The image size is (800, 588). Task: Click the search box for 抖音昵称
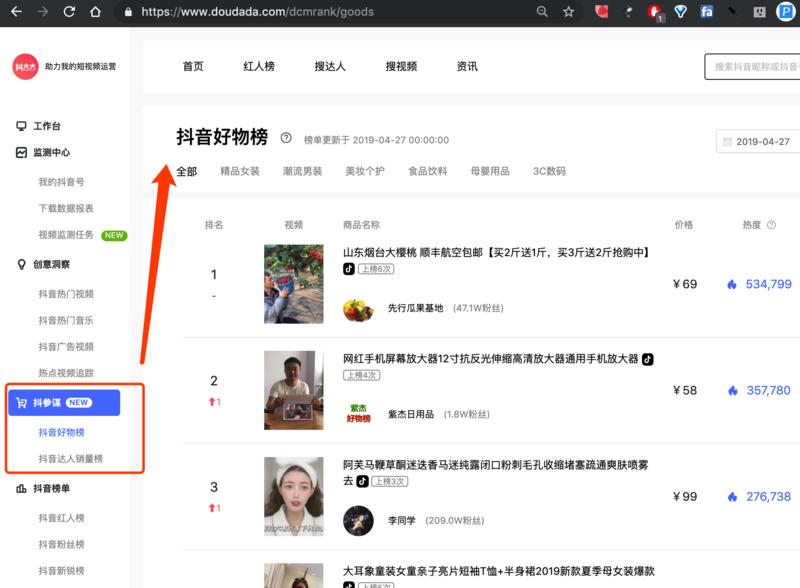click(753, 66)
